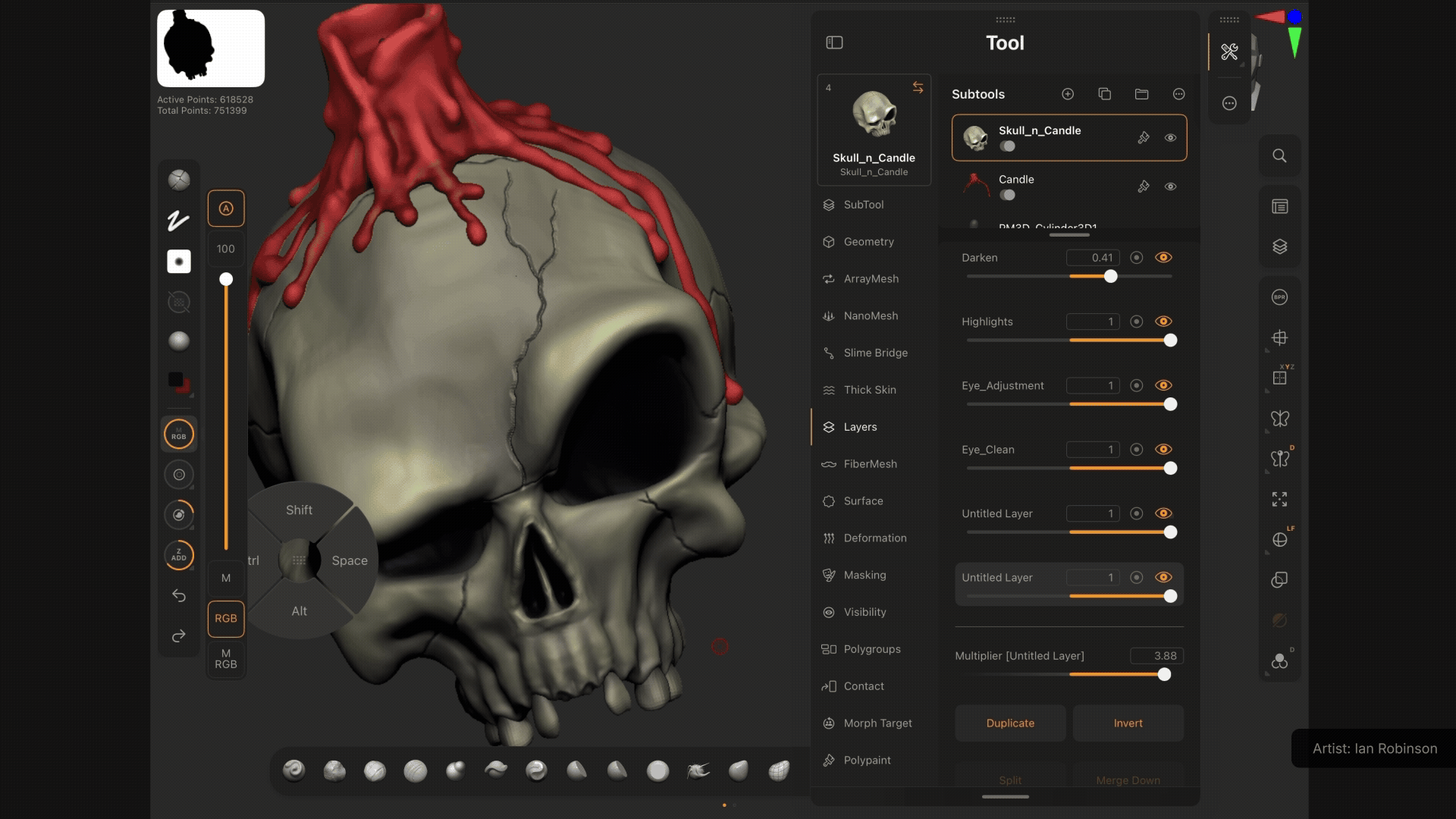Click the Invert layer button
The height and width of the screenshot is (819, 1456).
pos(1128,723)
